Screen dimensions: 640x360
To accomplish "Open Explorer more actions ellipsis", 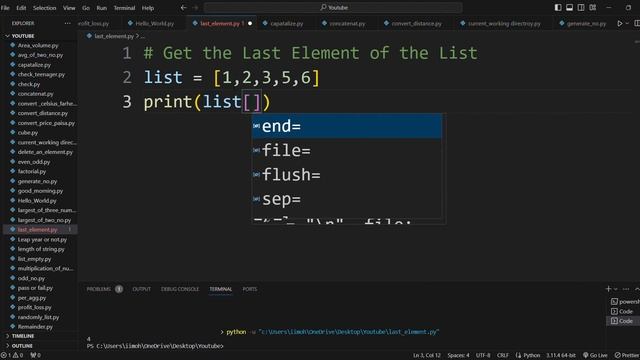I will 67,23.
